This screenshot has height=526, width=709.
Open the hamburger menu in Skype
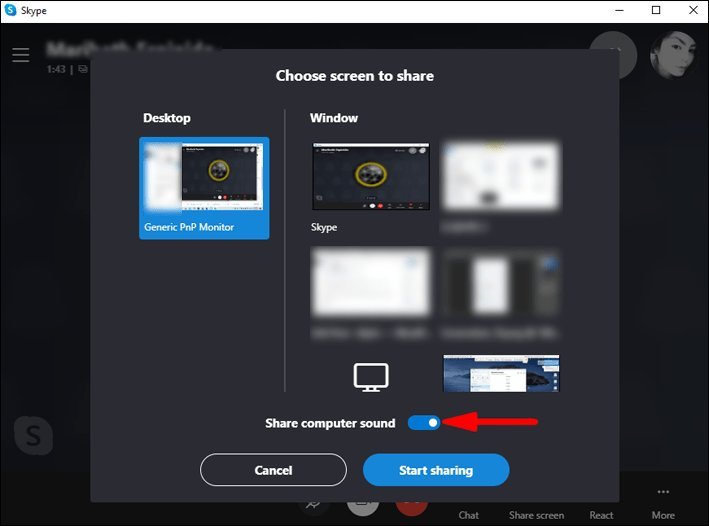21,55
